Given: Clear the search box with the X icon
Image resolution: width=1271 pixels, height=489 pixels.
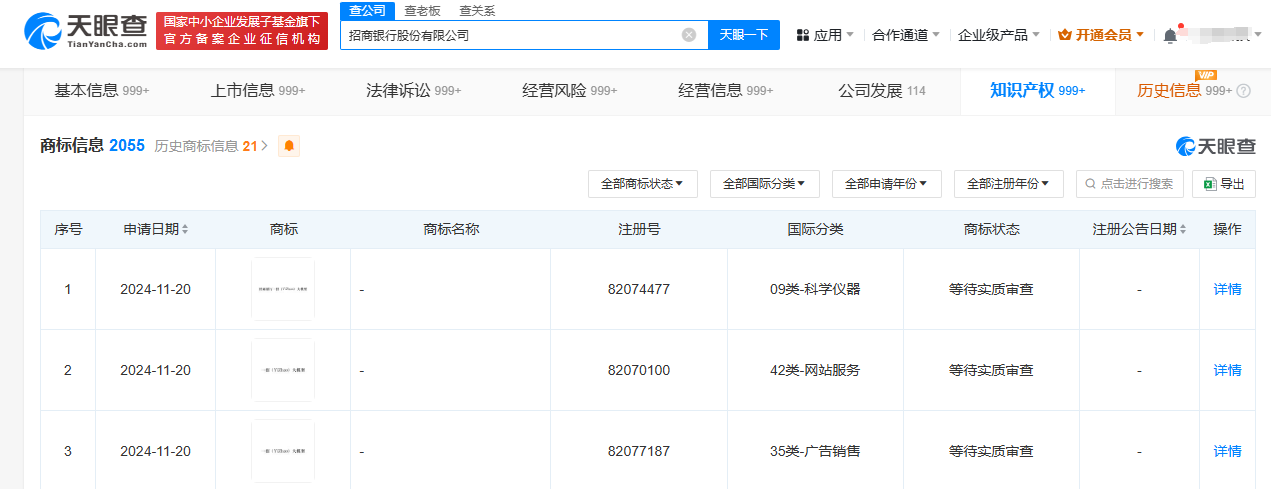Looking at the screenshot, I should [689, 35].
